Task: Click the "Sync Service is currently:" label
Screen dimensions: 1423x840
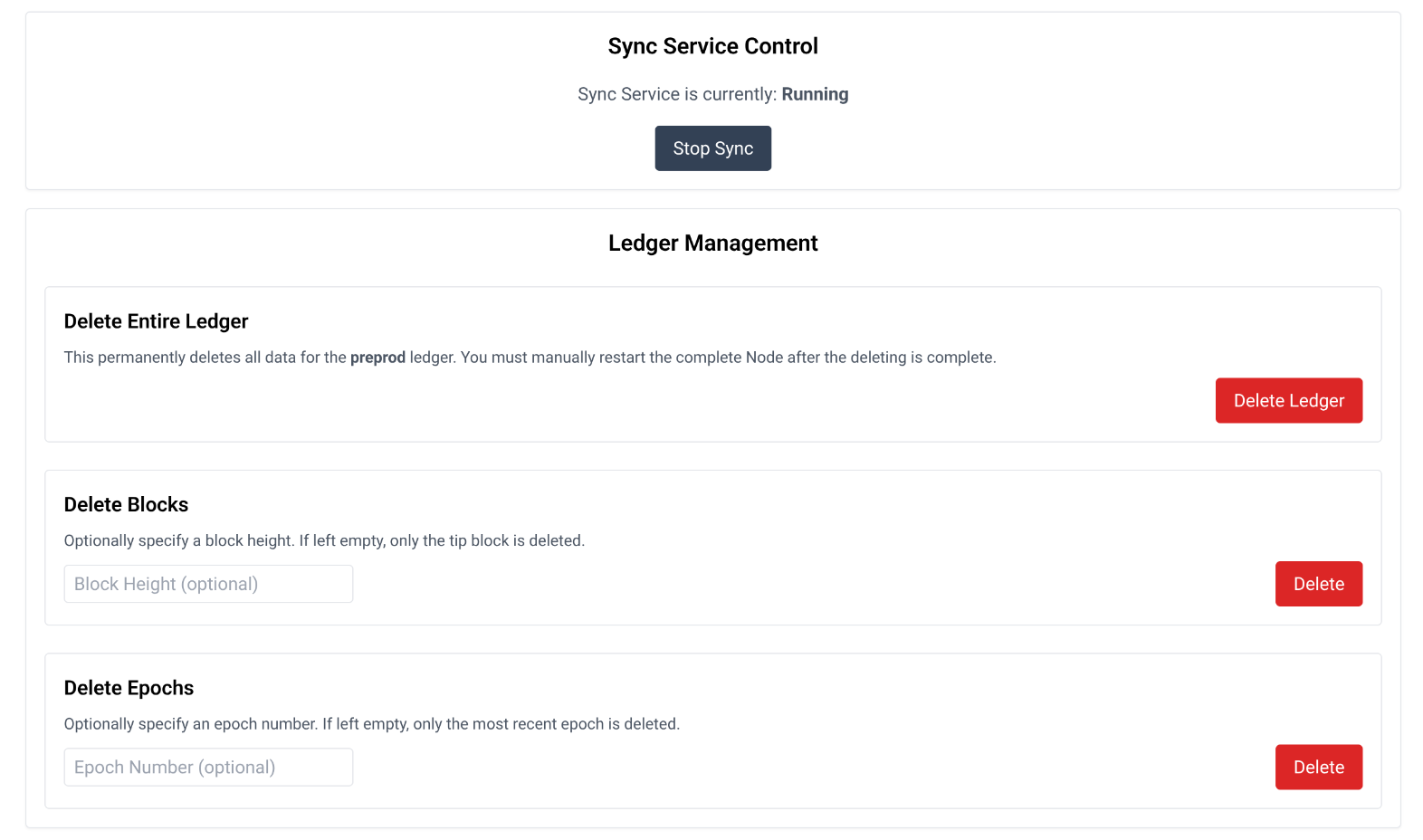Action: click(x=677, y=94)
